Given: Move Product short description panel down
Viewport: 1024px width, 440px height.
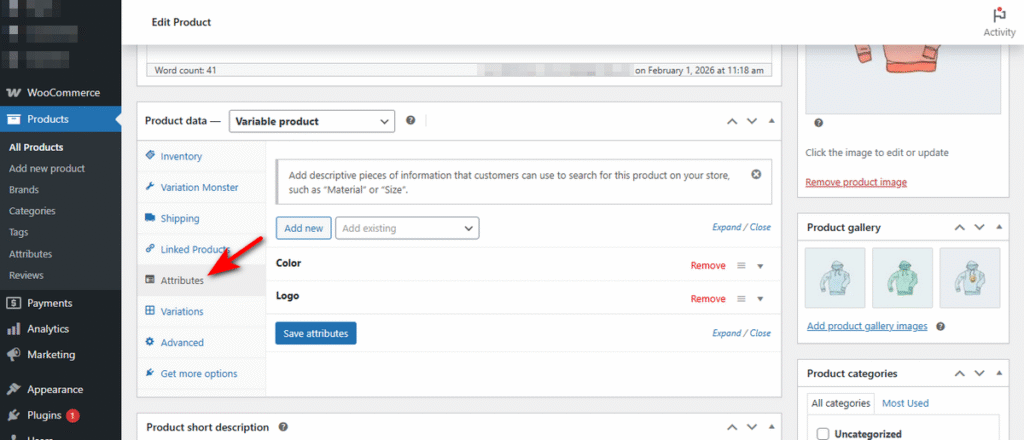Looking at the screenshot, I should (752, 427).
